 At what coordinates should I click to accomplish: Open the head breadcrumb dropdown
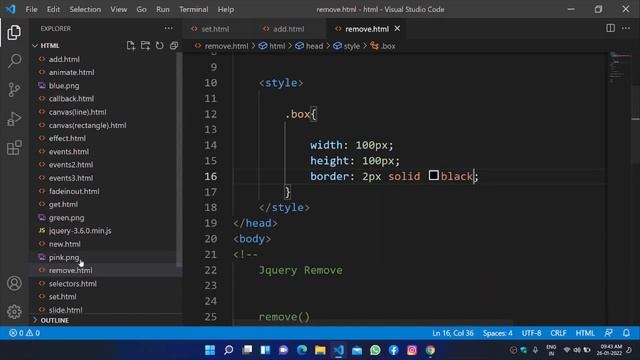[309, 46]
